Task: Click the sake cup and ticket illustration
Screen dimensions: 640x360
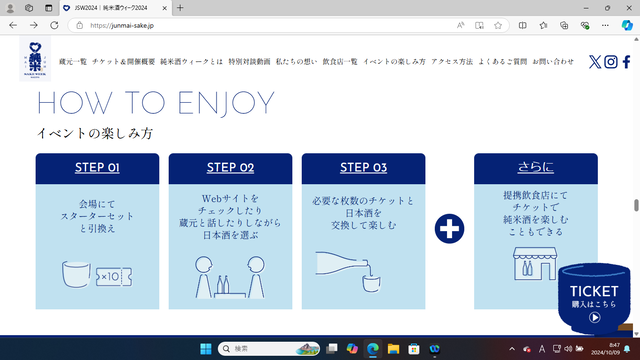Action: click(x=97, y=275)
